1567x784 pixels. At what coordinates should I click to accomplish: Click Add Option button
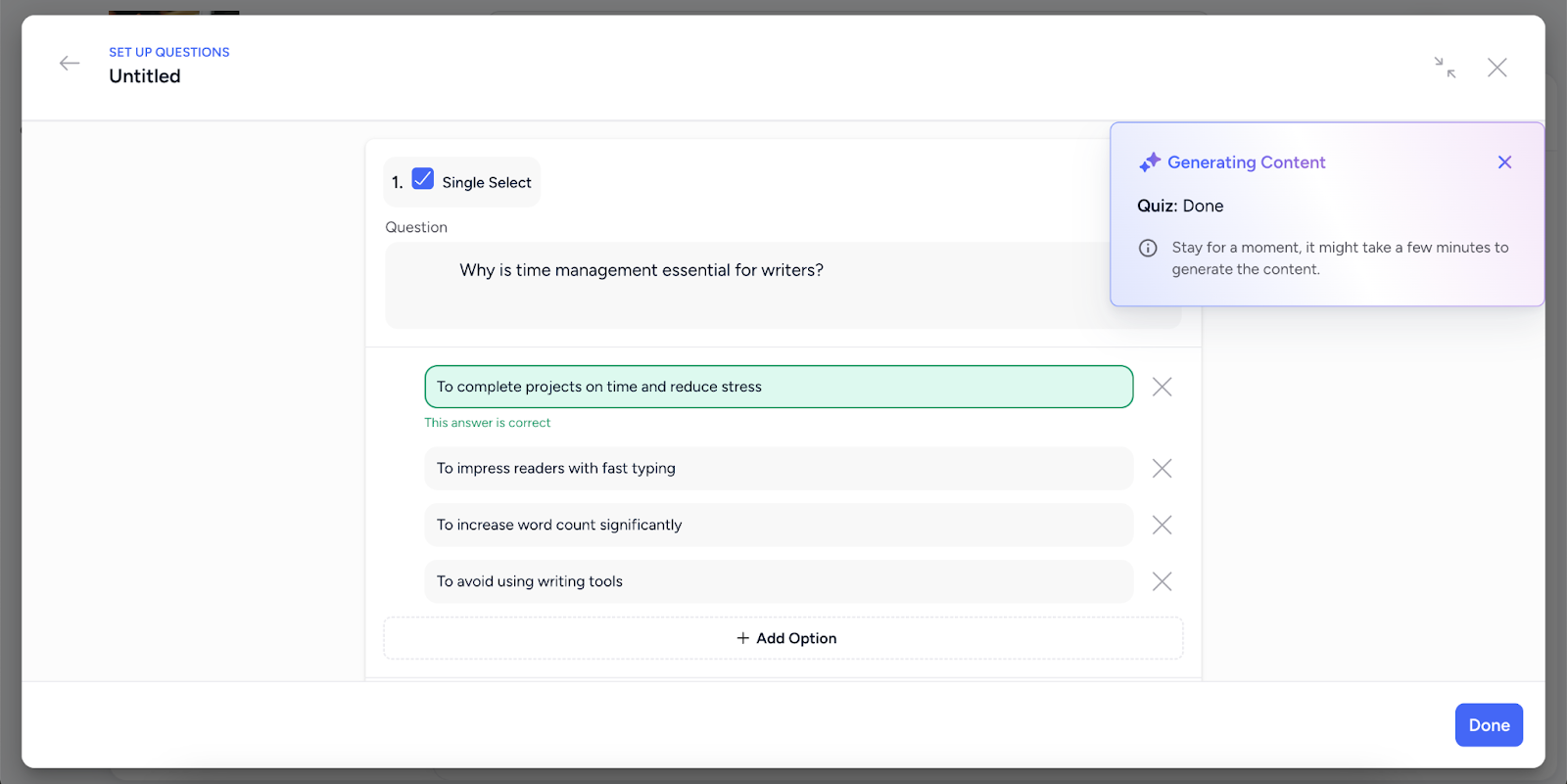click(783, 638)
